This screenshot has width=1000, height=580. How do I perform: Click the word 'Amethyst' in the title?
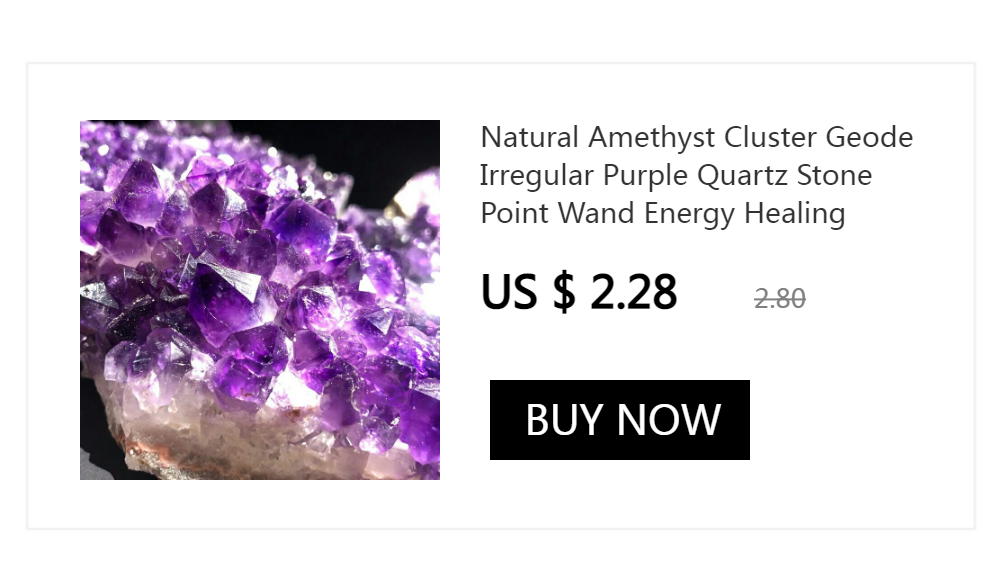(652, 138)
